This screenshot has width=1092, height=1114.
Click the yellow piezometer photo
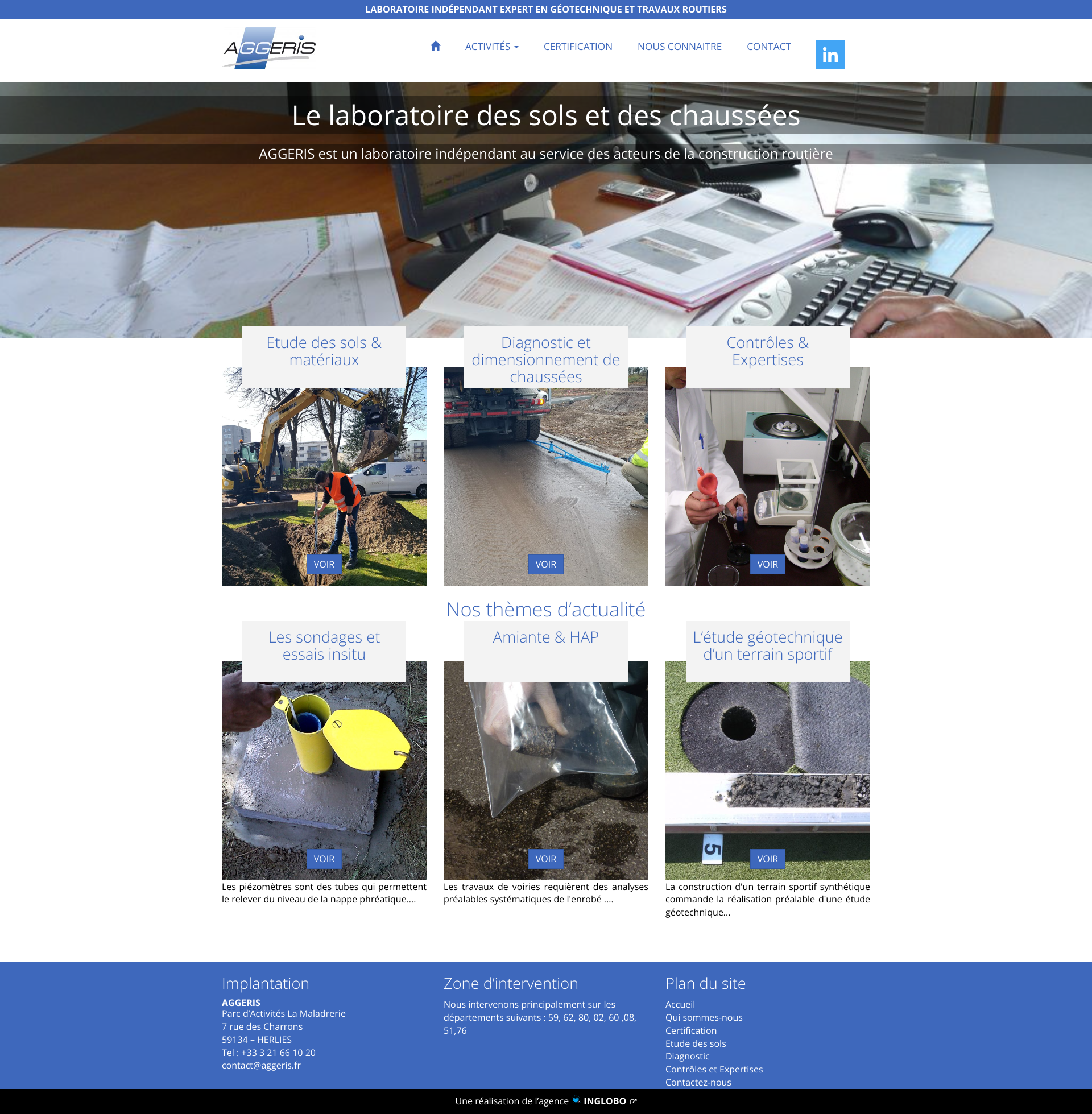[324, 770]
